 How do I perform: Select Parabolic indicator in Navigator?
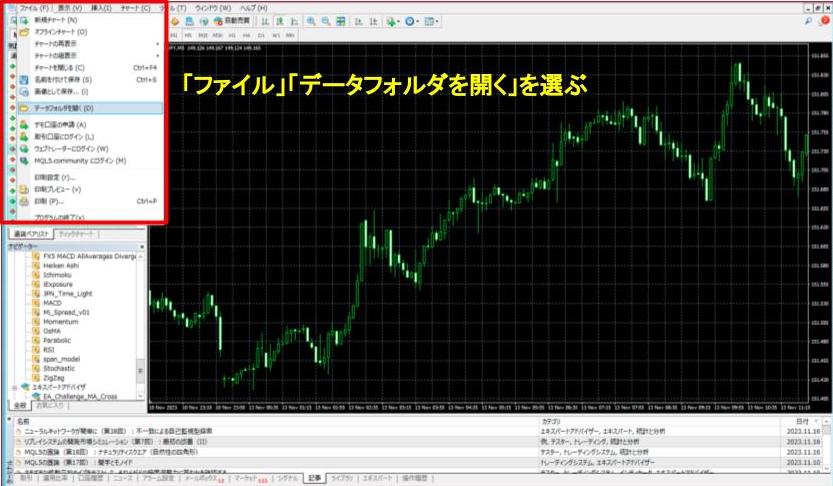57,340
